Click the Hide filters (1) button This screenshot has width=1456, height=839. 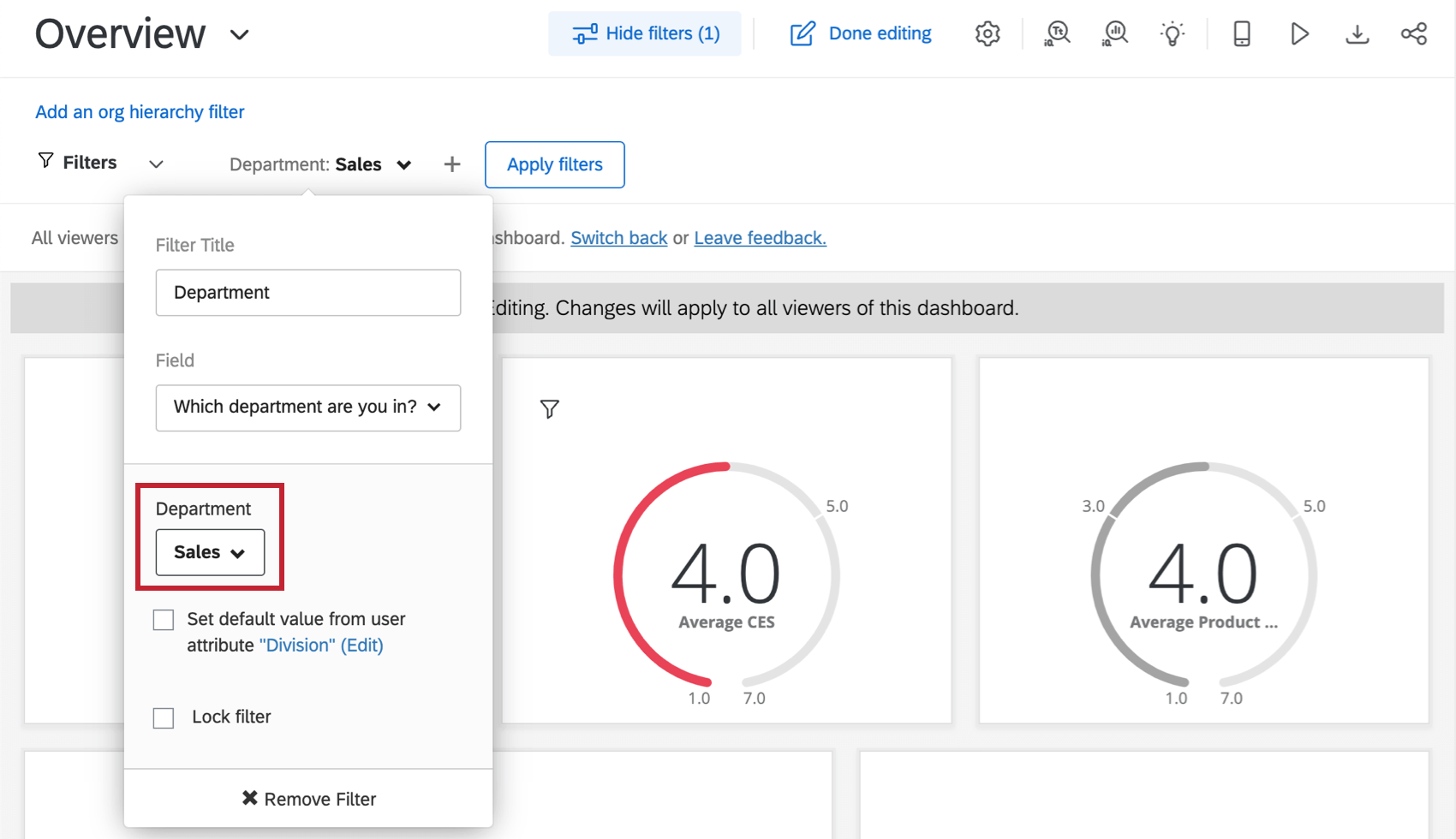(645, 33)
